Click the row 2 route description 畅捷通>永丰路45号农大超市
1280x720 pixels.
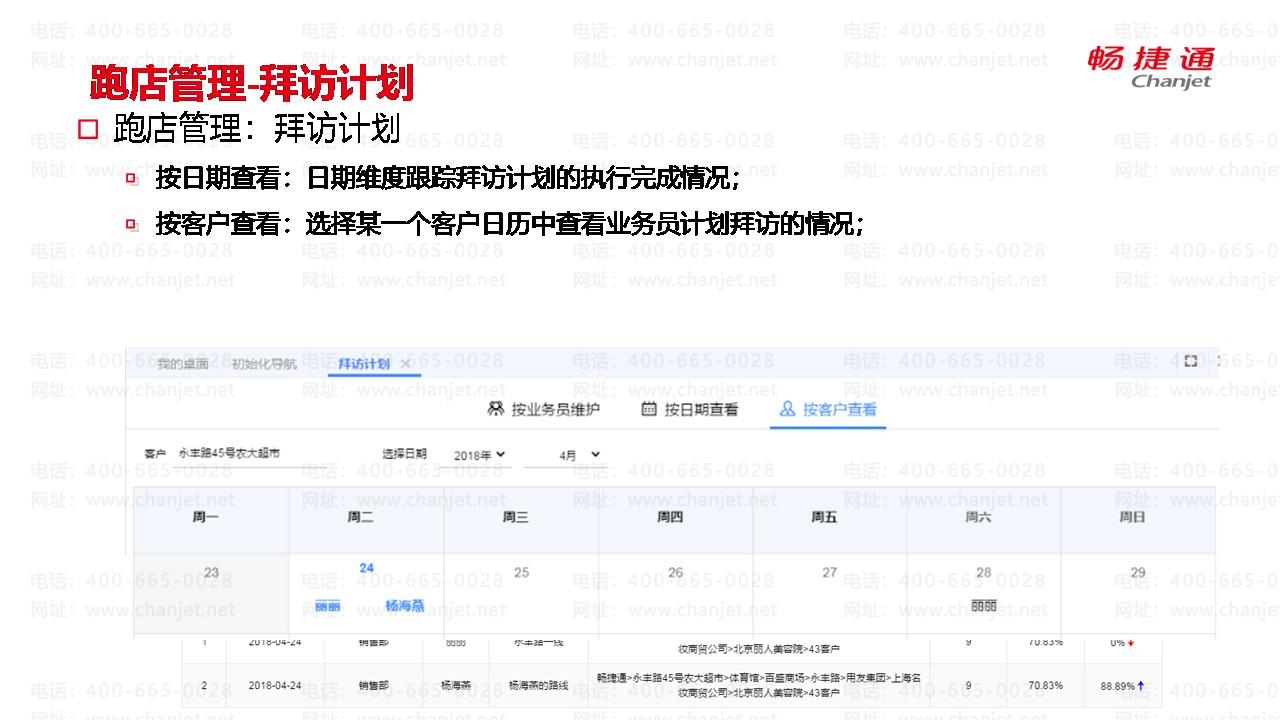pos(758,685)
